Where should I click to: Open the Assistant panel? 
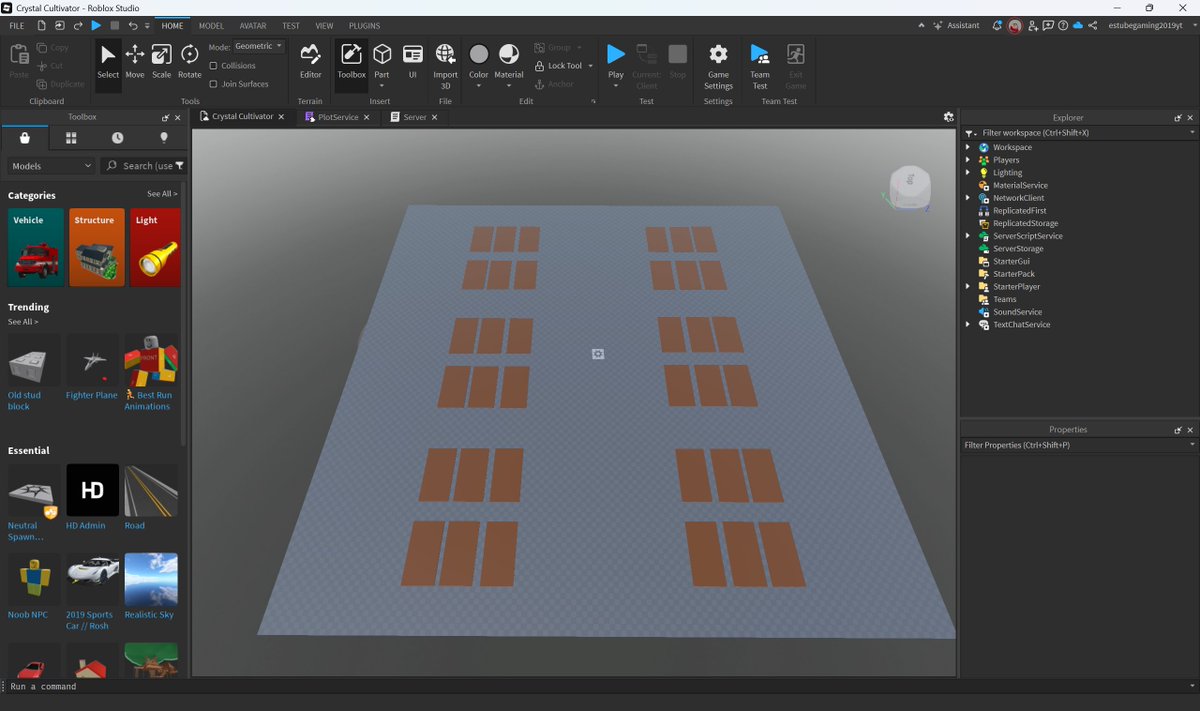(x=956, y=25)
